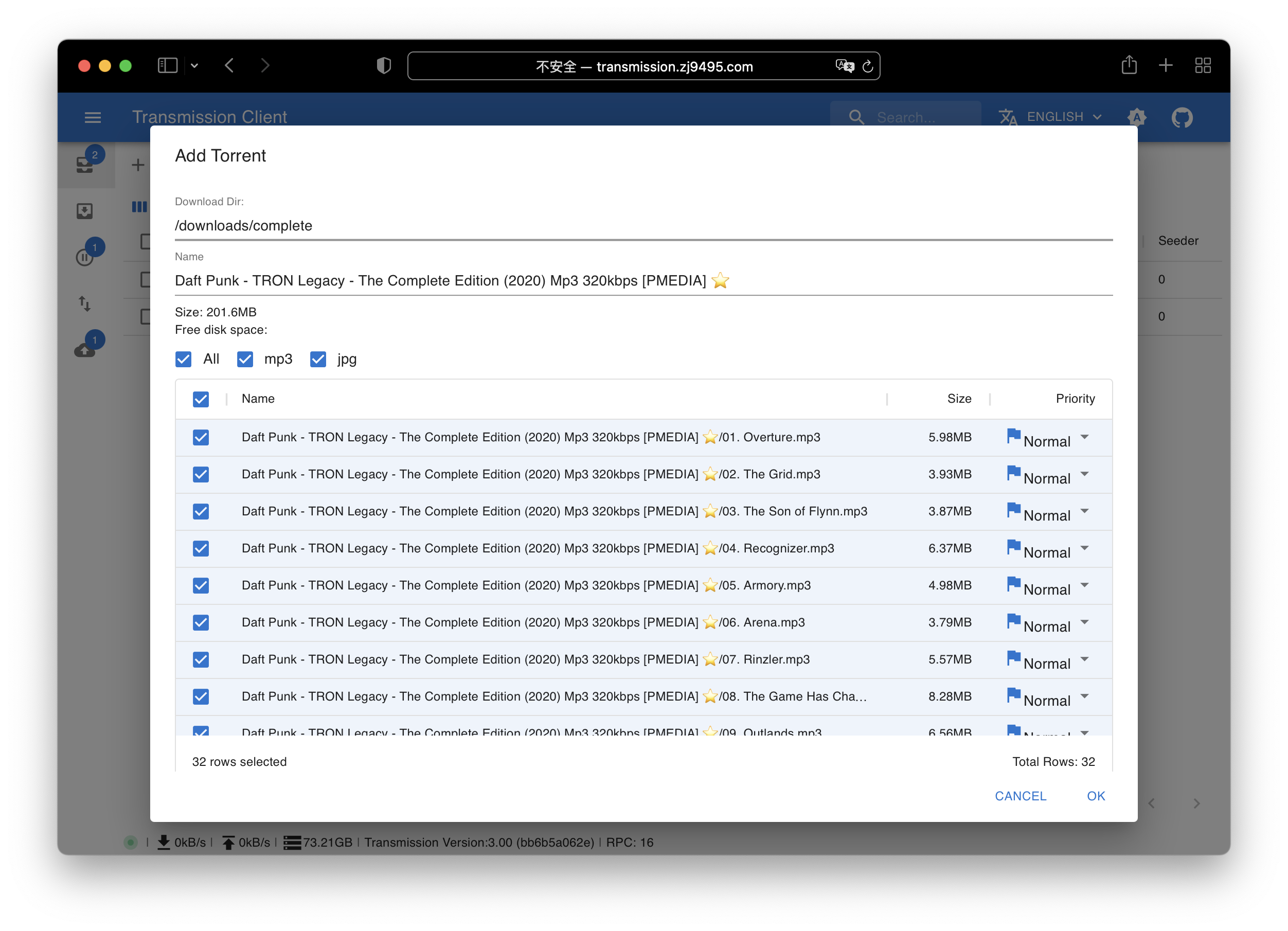Sort files by Name column header
1288x931 pixels.
tap(258, 398)
